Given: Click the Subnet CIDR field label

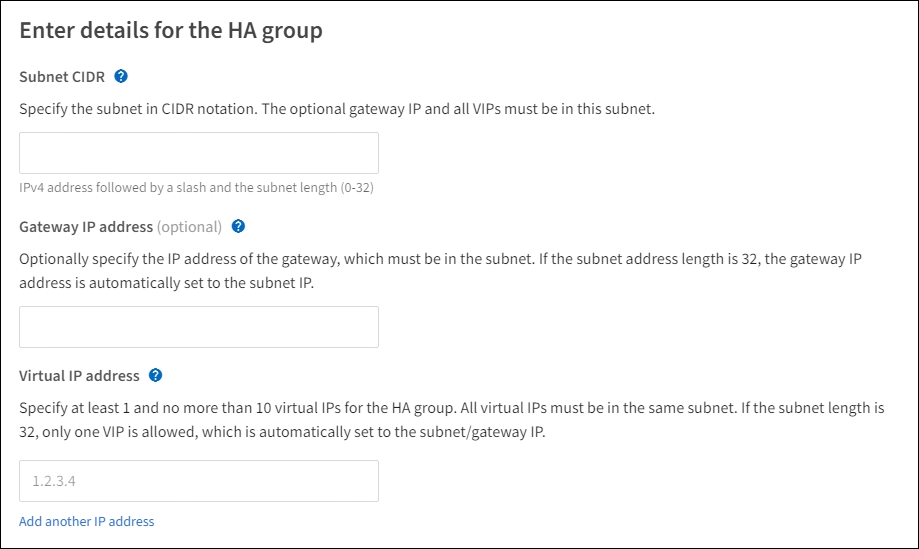Looking at the screenshot, I should [62, 77].
